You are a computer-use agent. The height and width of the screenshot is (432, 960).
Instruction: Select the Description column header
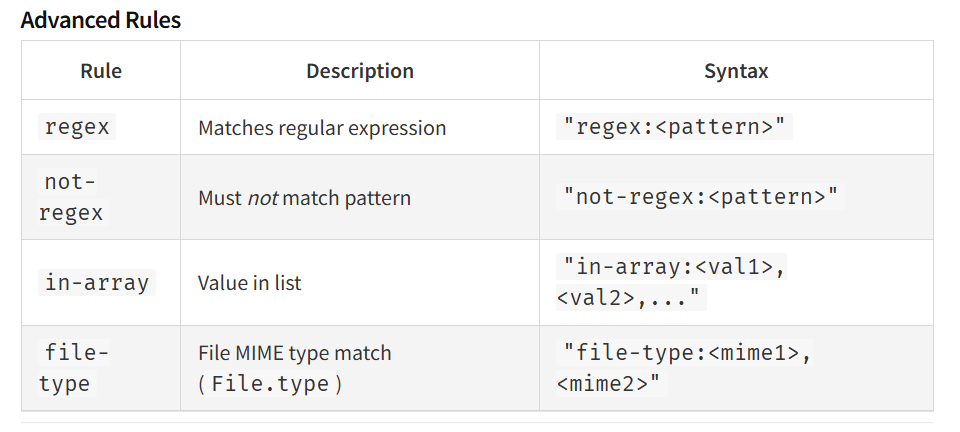point(360,71)
